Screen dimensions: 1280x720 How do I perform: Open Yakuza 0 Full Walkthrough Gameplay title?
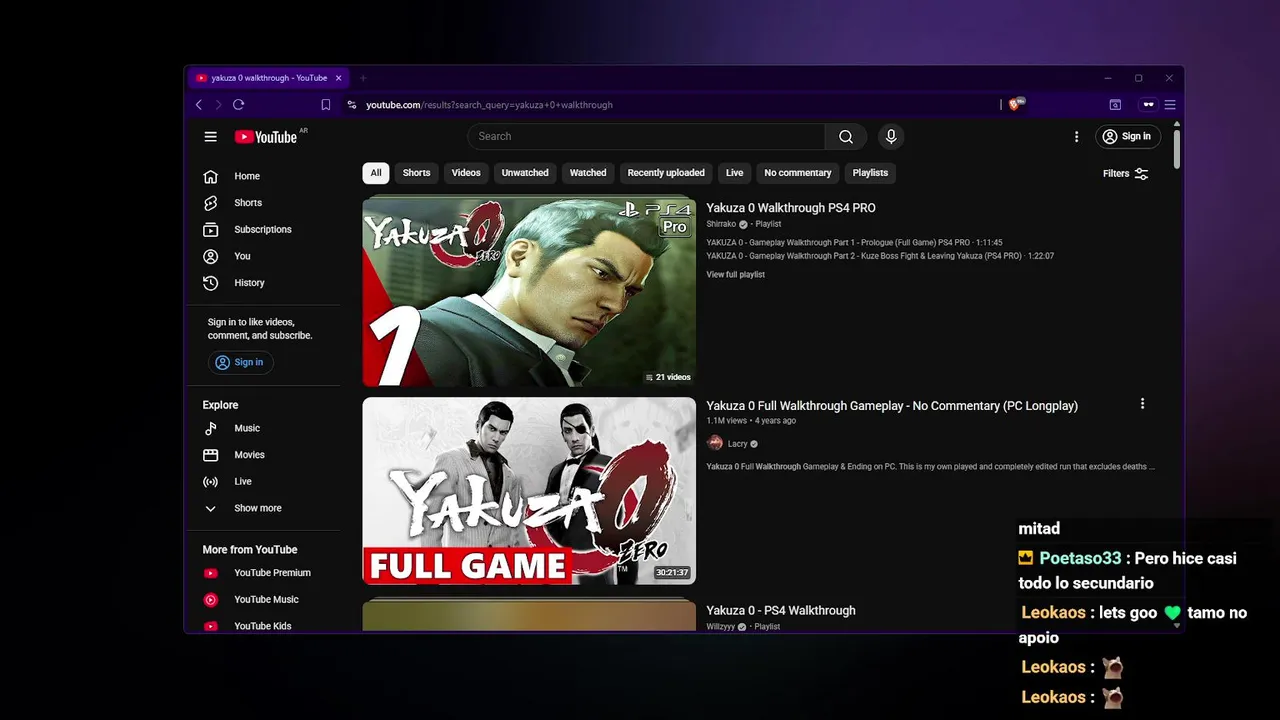click(x=892, y=406)
